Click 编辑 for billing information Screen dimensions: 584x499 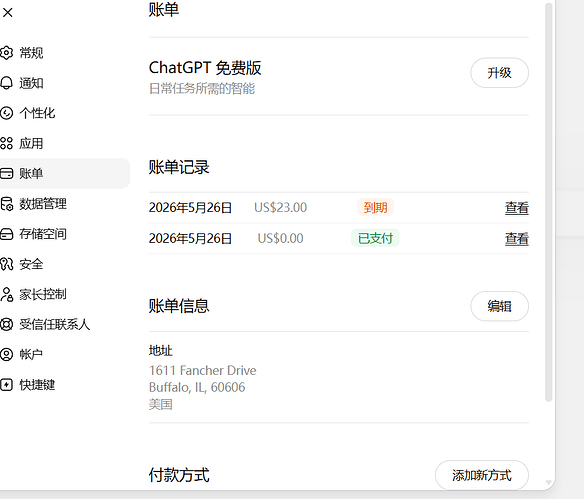[x=499, y=306]
